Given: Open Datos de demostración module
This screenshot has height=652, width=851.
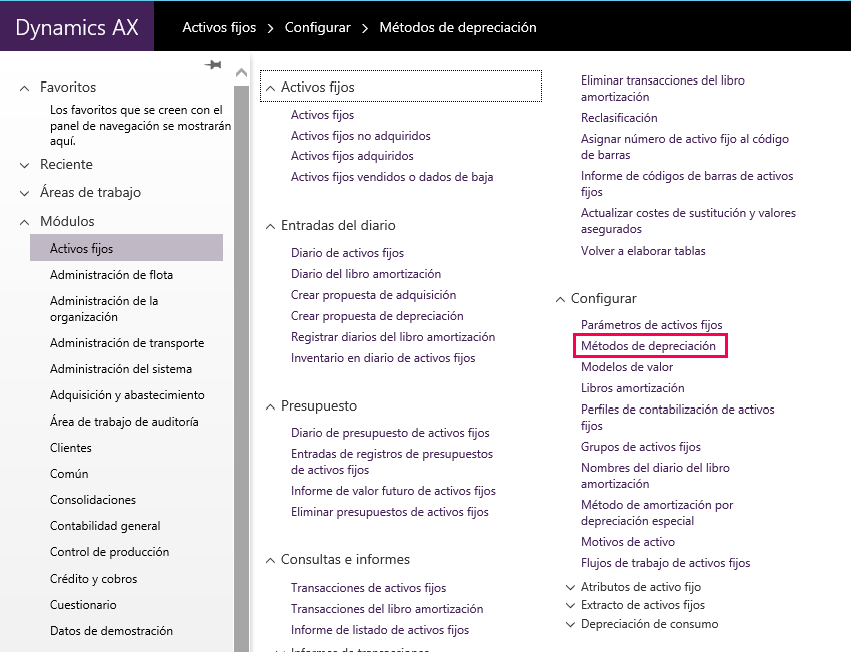Looking at the screenshot, I should [111, 631].
